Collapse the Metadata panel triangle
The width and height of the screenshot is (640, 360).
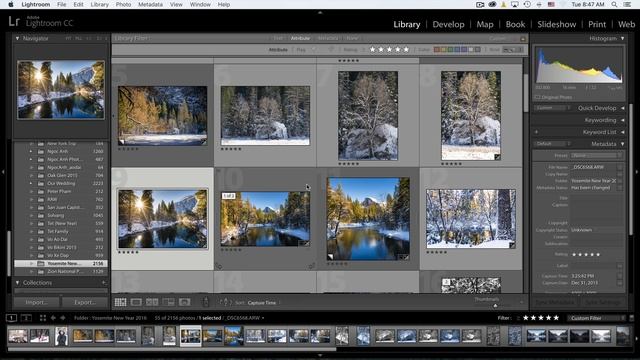tap(622, 144)
